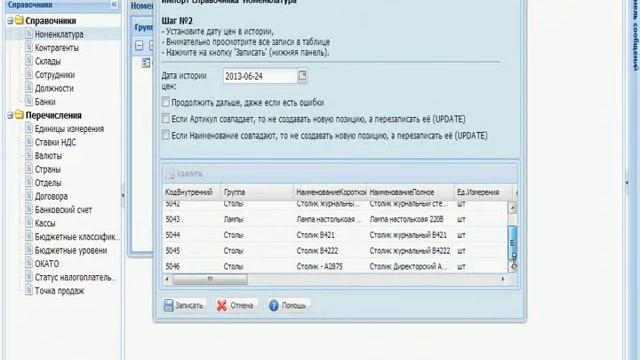This screenshot has width=640, height=360.
Task: Open Банковский счет item
Action: (x=63, y=209)
